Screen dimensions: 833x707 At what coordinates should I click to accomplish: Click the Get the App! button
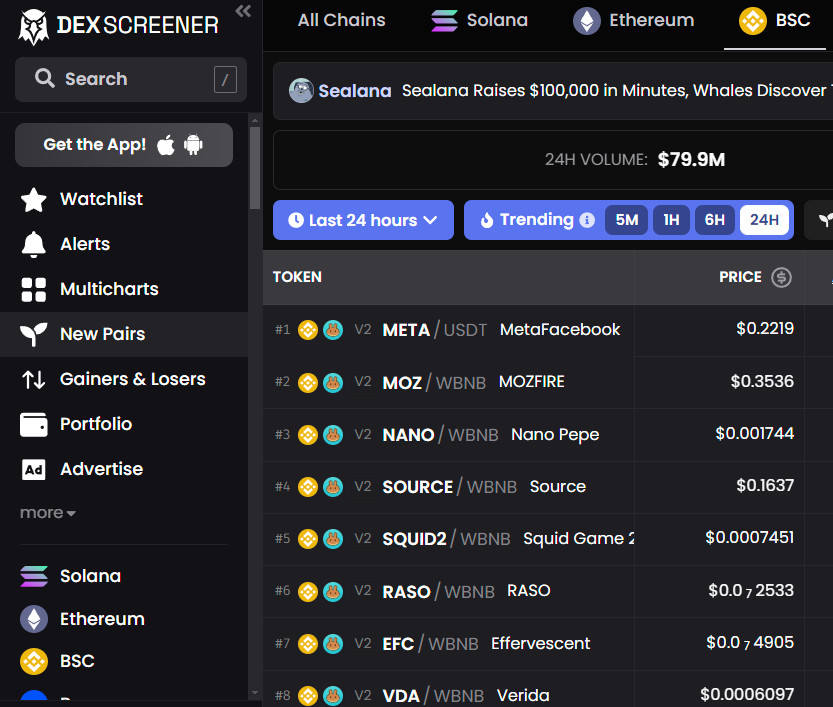coord(124,145)
